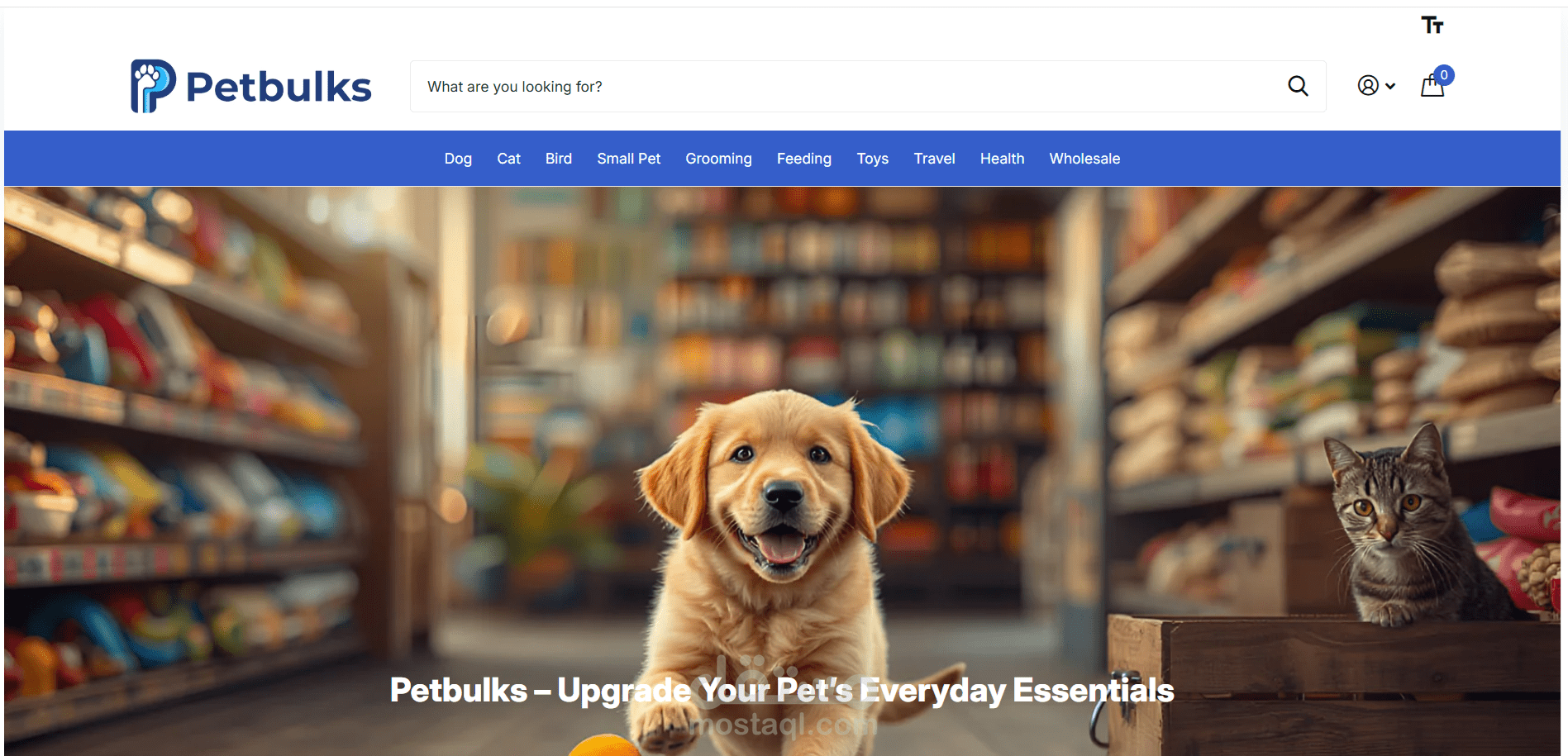Click the cart item count badge
The height and width of the screenshot is (756, 1568).
[x=1444, y=75]
